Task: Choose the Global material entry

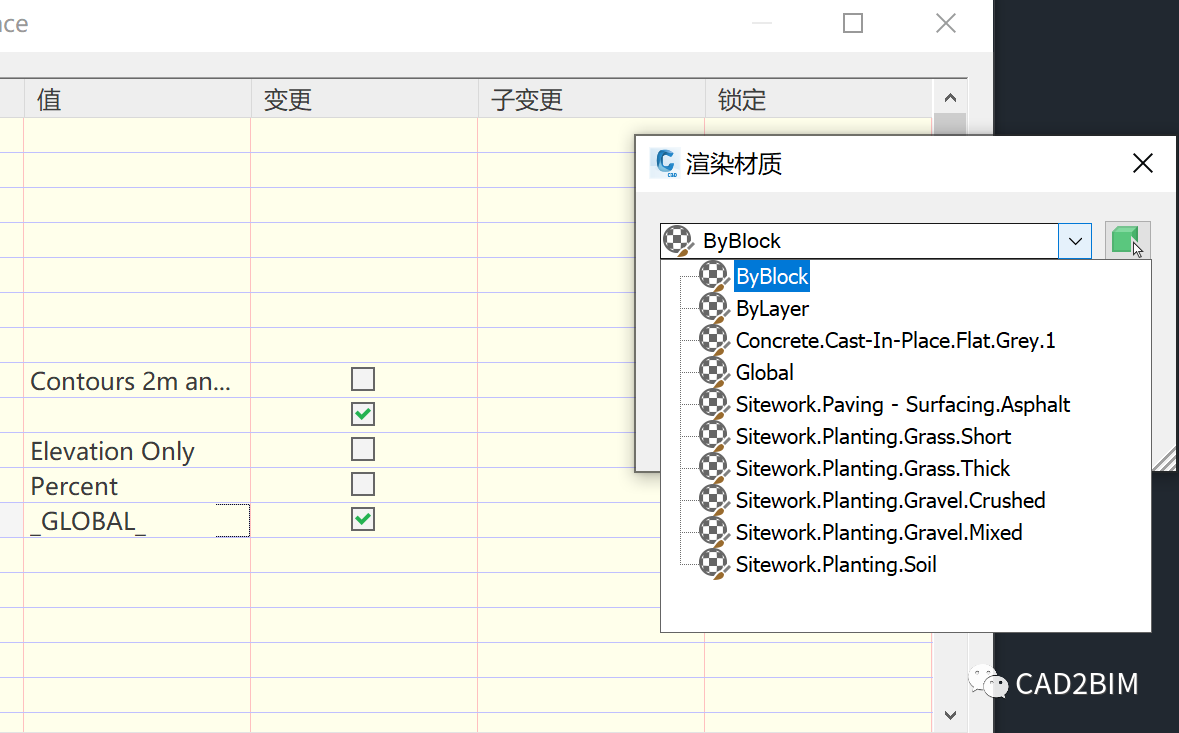Action: 765,372
